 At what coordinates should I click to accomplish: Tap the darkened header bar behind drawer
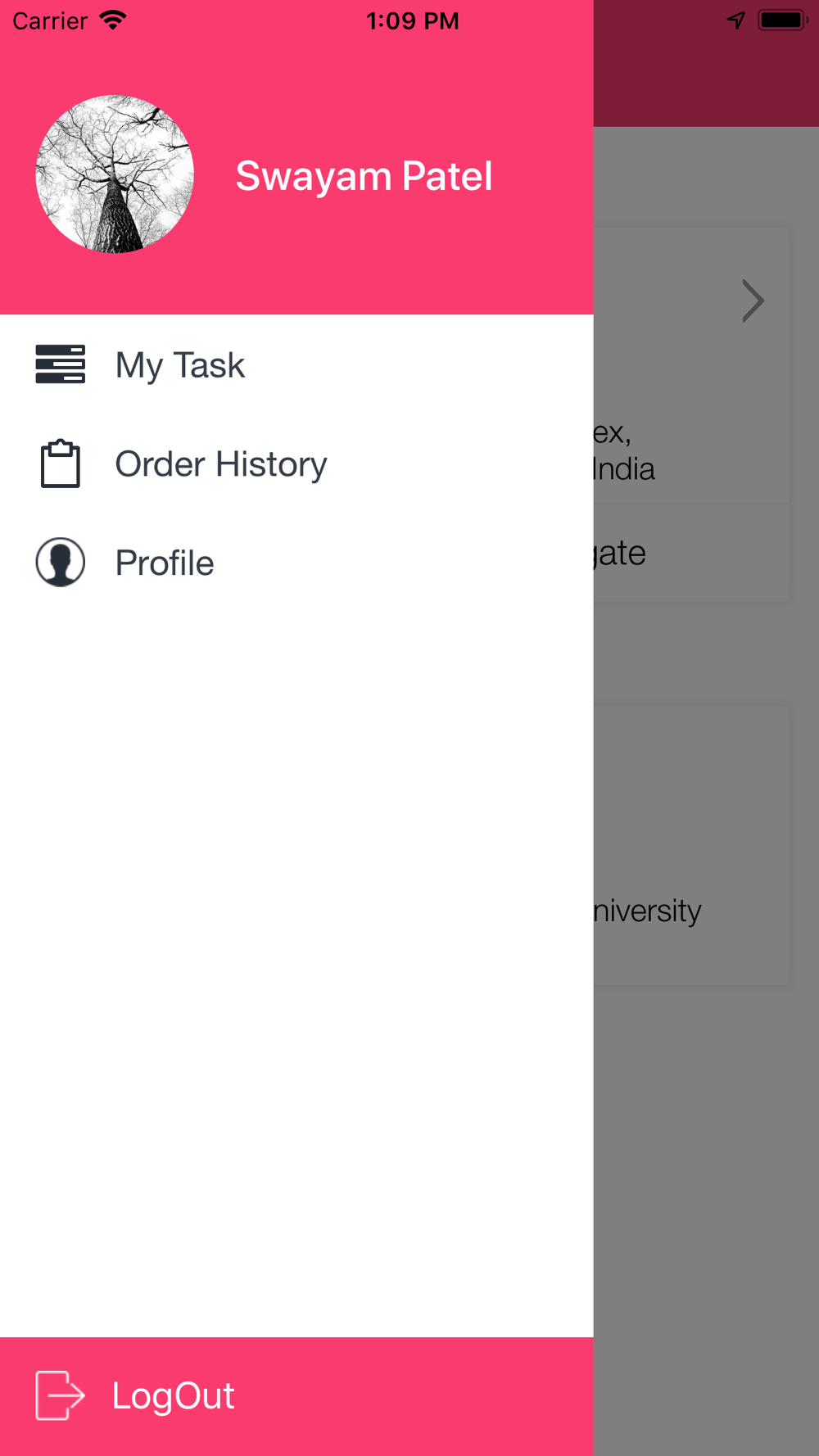click(706, 63)
